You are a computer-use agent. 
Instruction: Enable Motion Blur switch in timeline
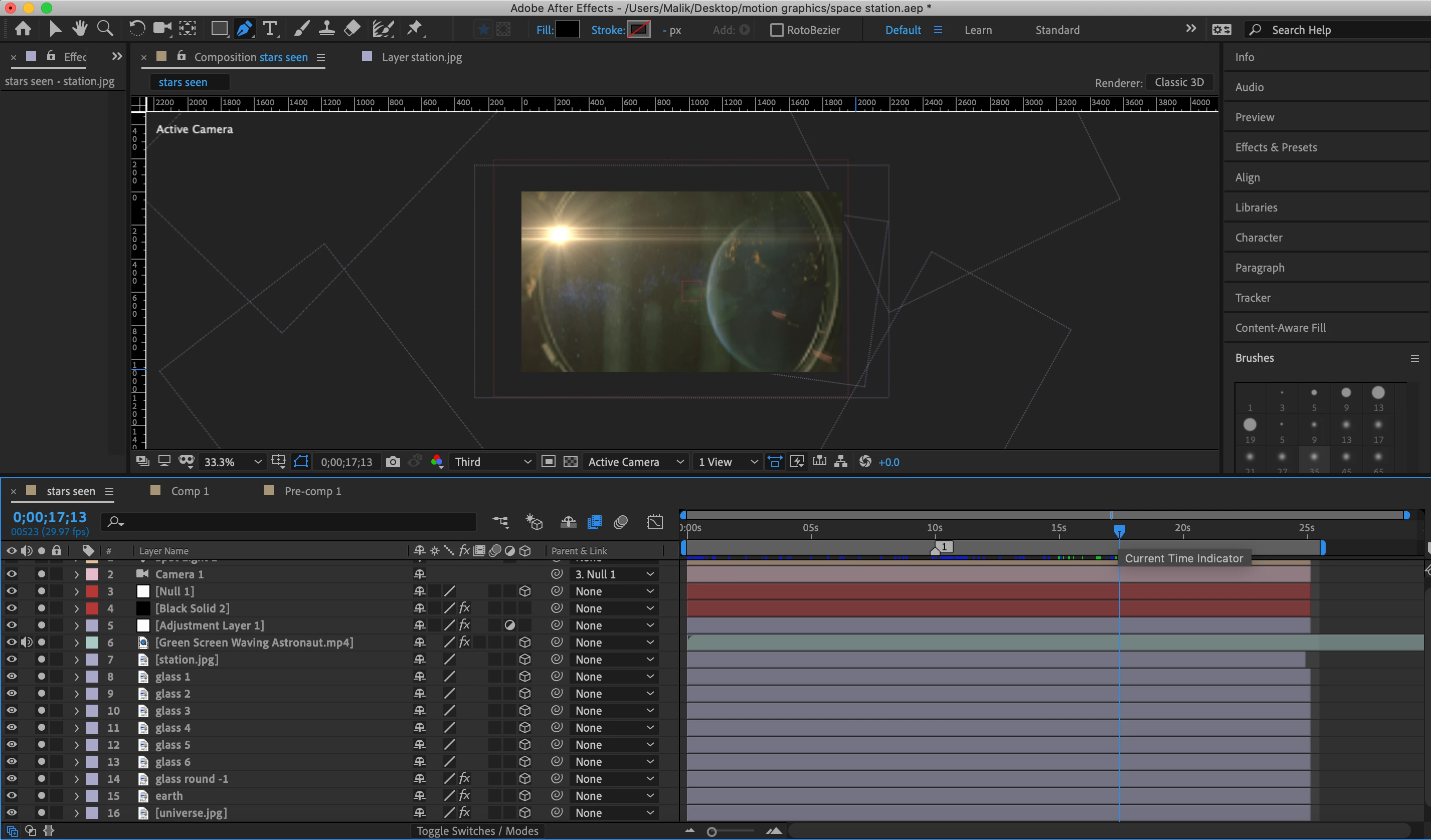621,522
